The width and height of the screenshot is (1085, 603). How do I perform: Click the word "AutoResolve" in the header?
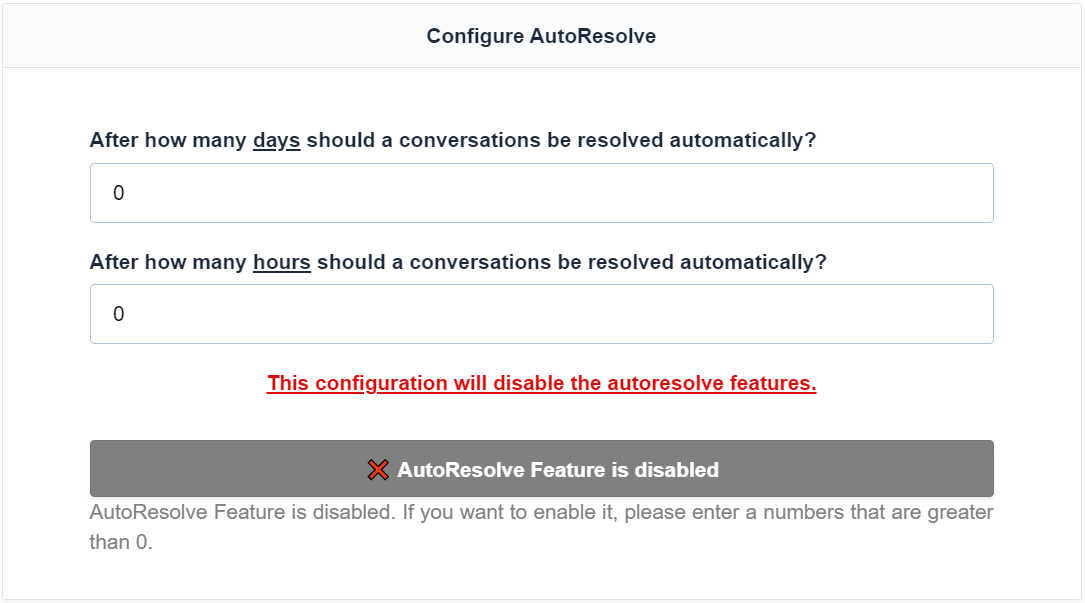coord(593,36)
